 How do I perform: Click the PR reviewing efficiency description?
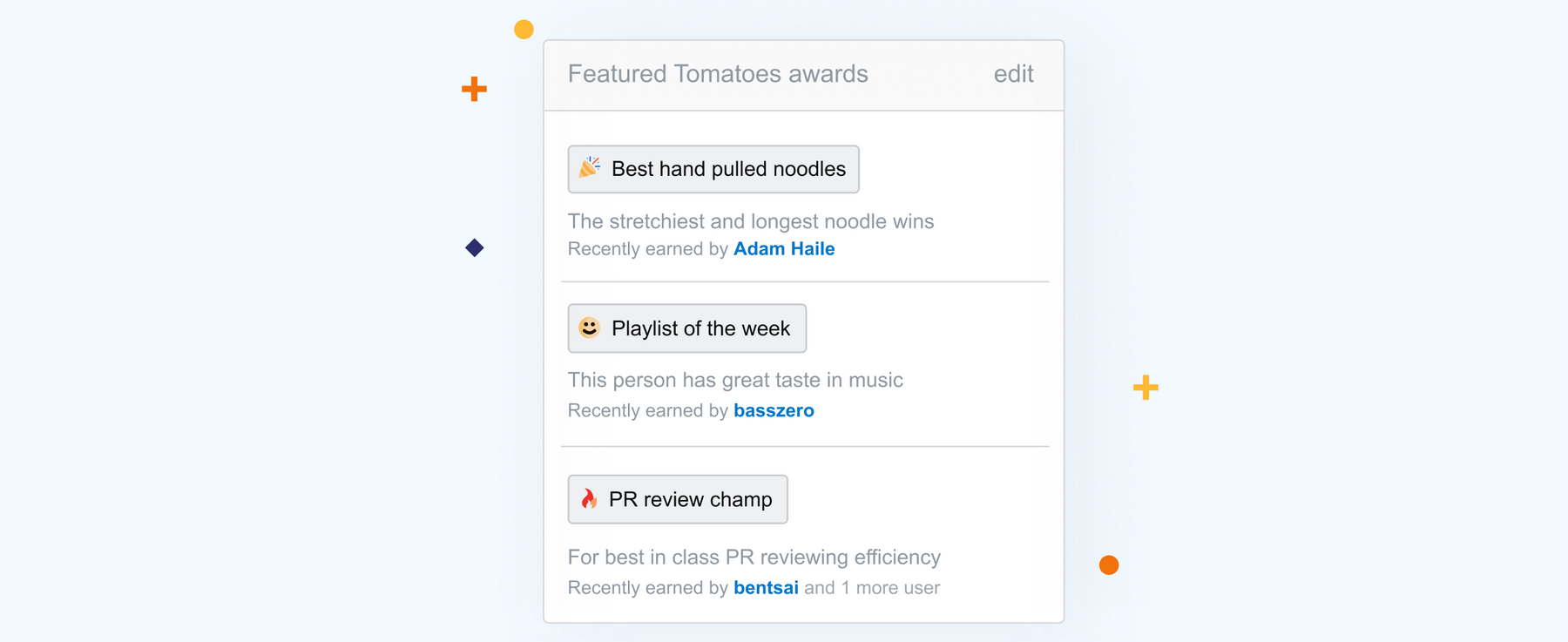[754, 558]
